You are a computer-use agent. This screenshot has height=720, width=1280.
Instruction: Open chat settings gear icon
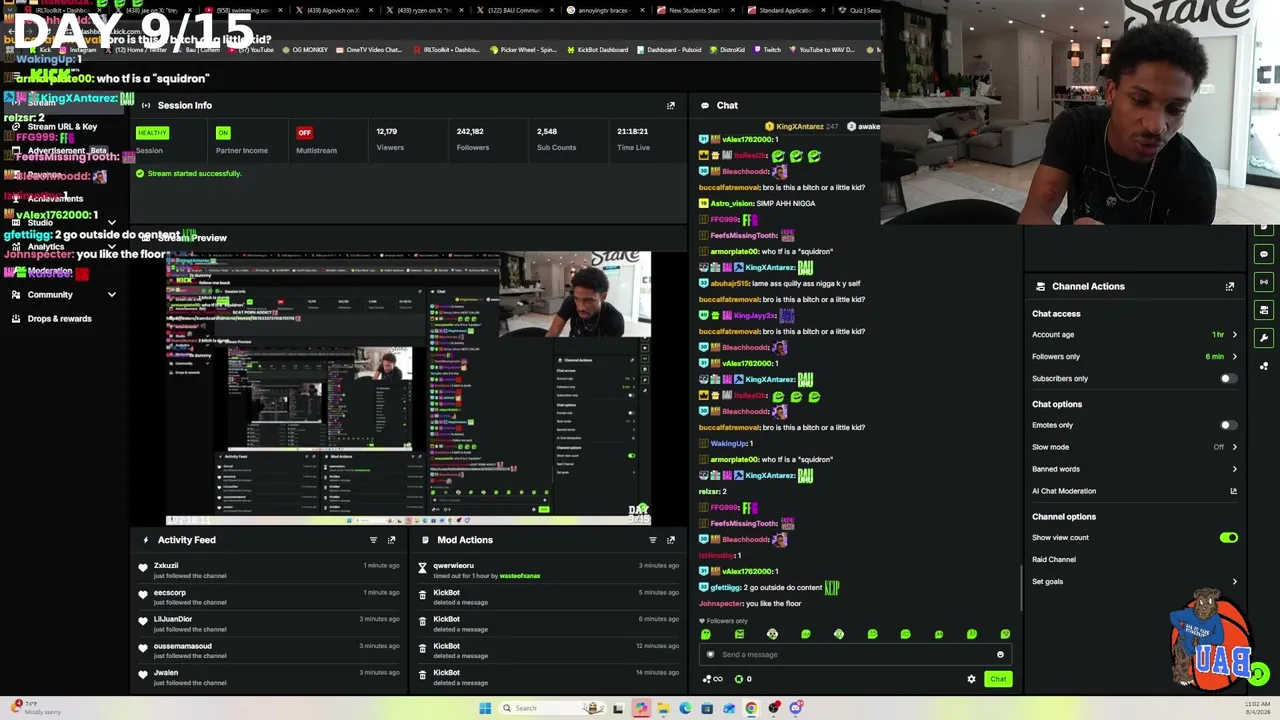[971, 679]
